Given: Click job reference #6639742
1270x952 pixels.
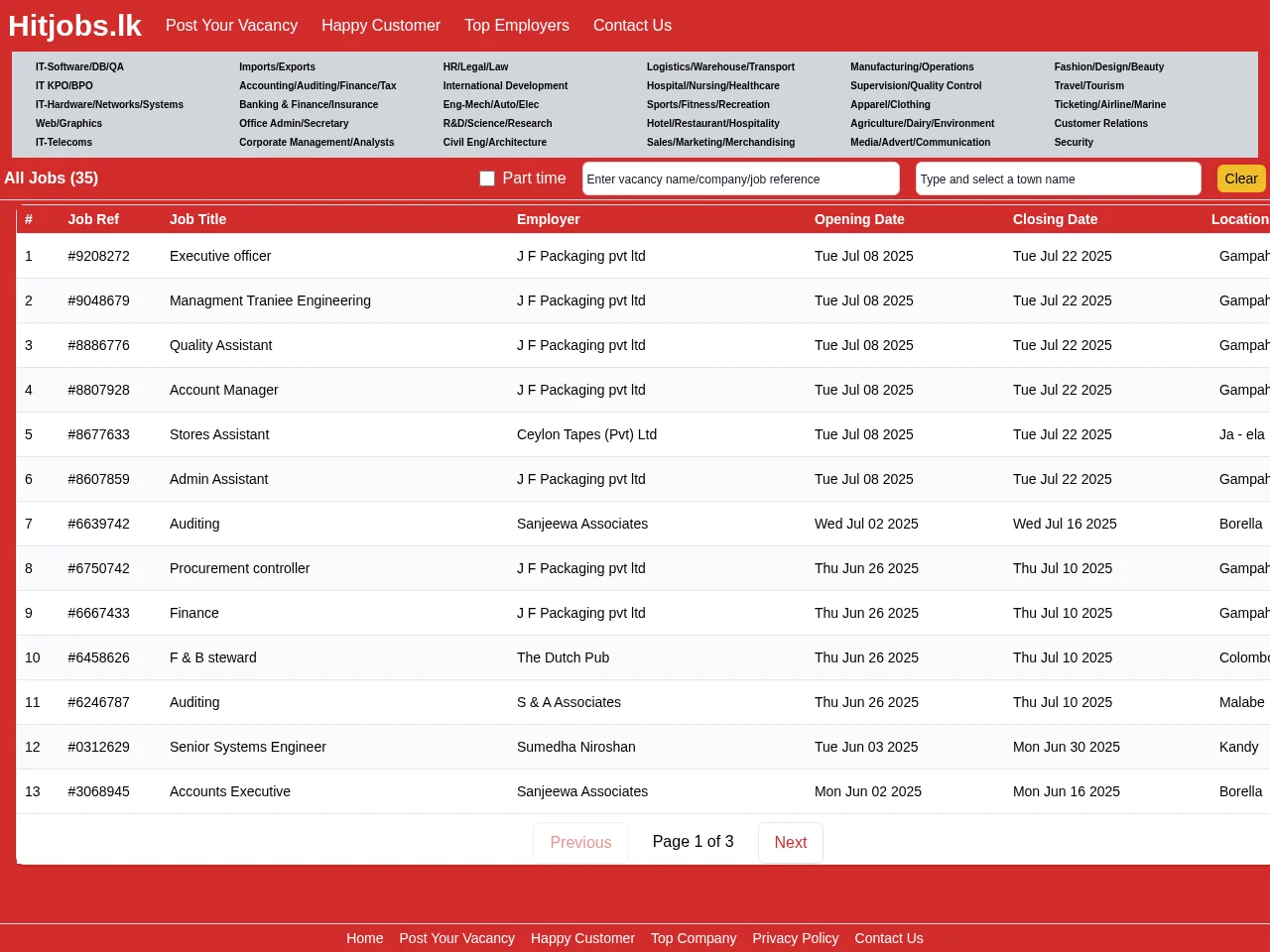Looking at the screenshot, I should (x=98, y=524).
